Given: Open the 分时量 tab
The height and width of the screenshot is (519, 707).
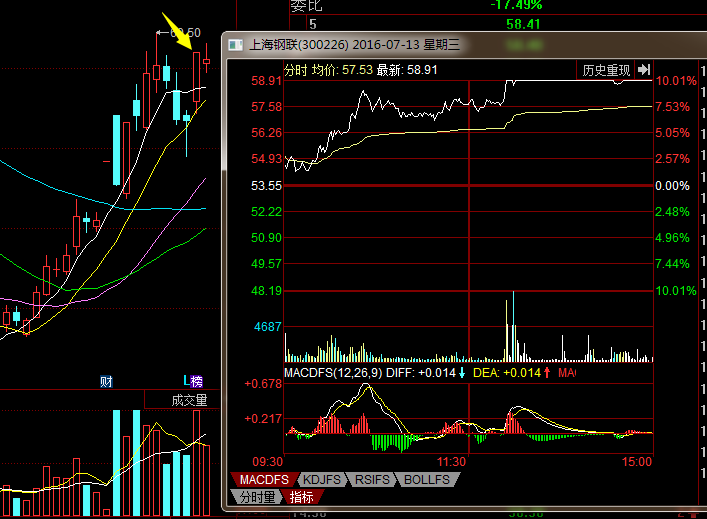Looking at the screenshot, I should point(258,496).
